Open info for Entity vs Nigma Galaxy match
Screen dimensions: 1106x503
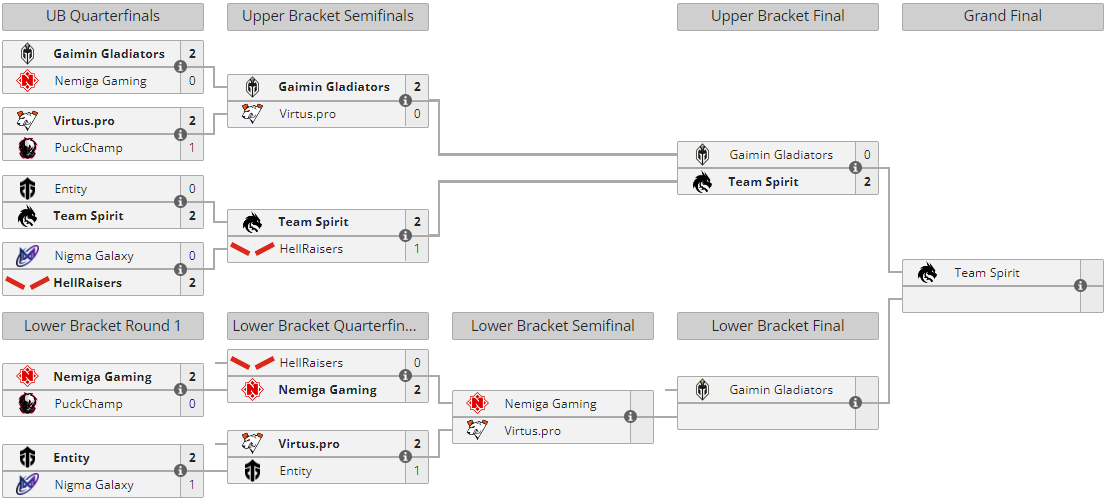click(x=181, y=471)
